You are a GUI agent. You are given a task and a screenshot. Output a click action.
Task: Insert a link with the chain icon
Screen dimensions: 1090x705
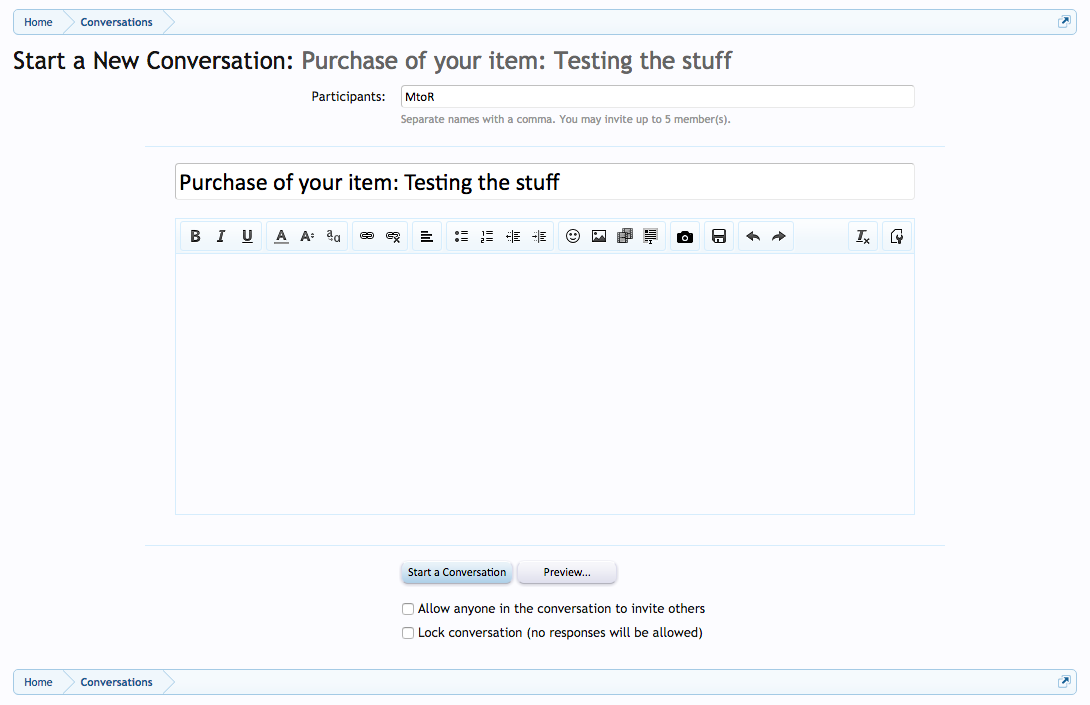pos(367,237)
